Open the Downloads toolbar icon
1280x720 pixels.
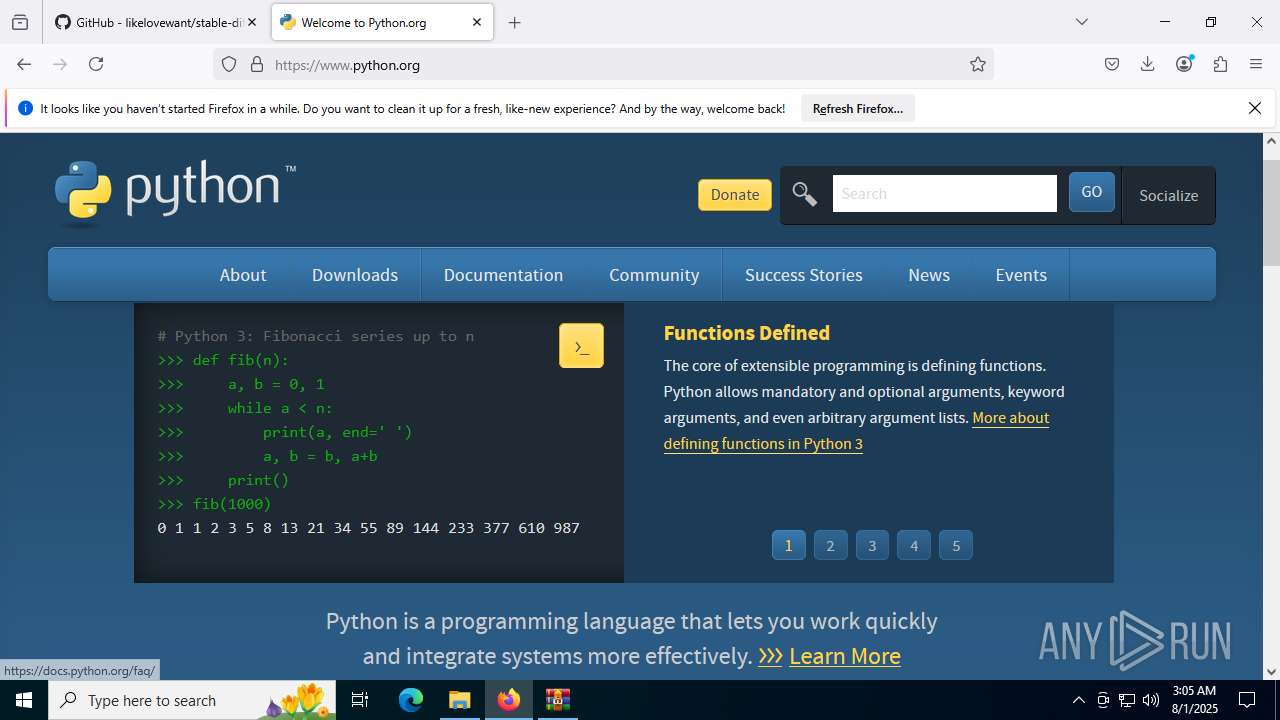click(x=1148, y=64)
